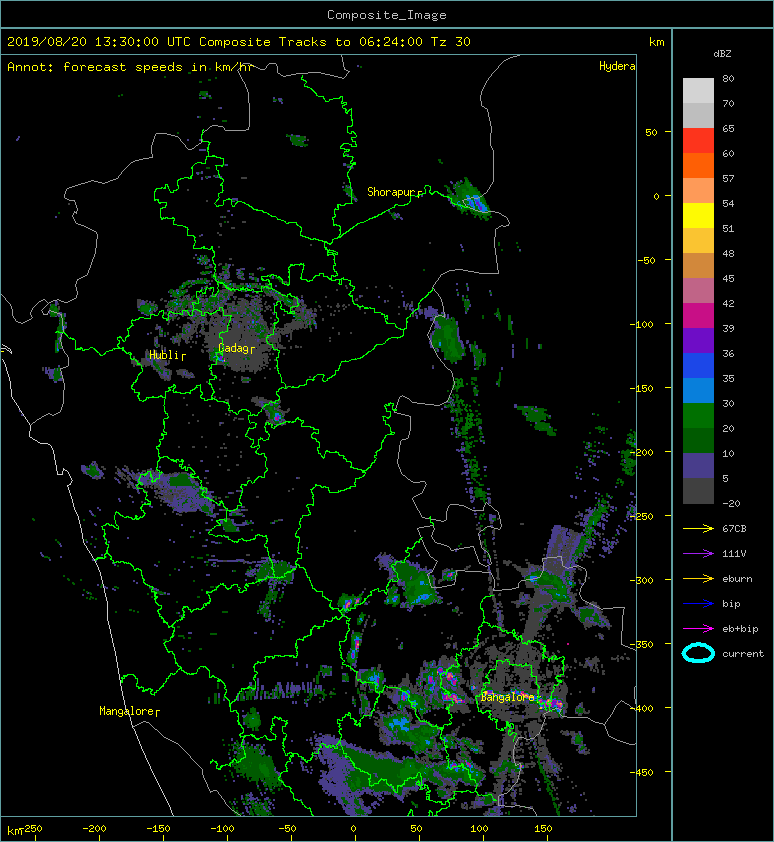The height and width of the screenshot is (842, 774).
Task: Click the -450 tick on vertical axis
Action: pyautogui.click(x=642, y=772)
